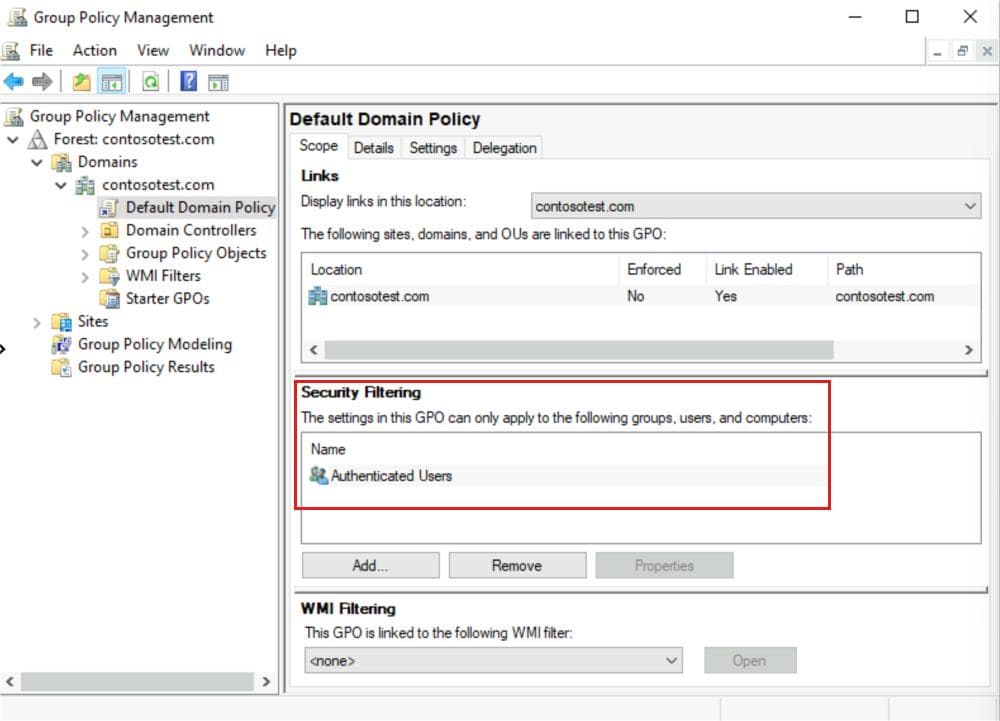
Task: Select the Group Policy Management root node icon
Action: coord(14,116)
